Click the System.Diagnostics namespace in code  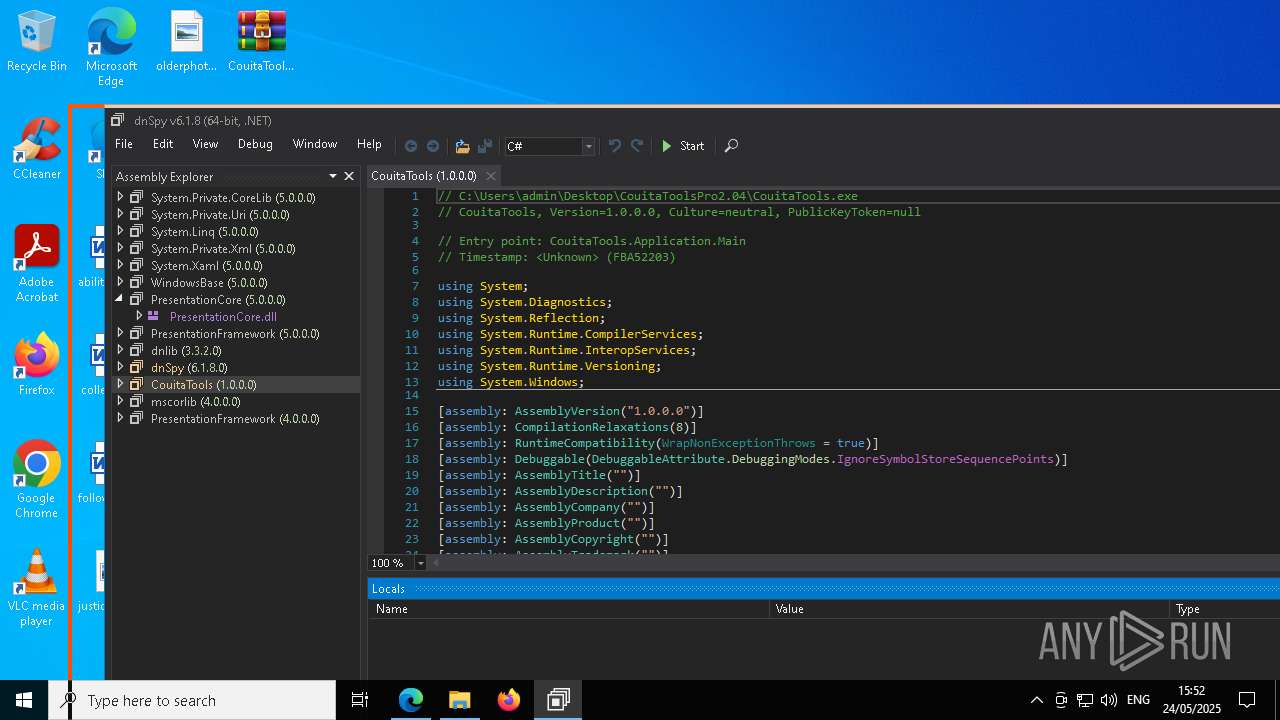(543, 302)
